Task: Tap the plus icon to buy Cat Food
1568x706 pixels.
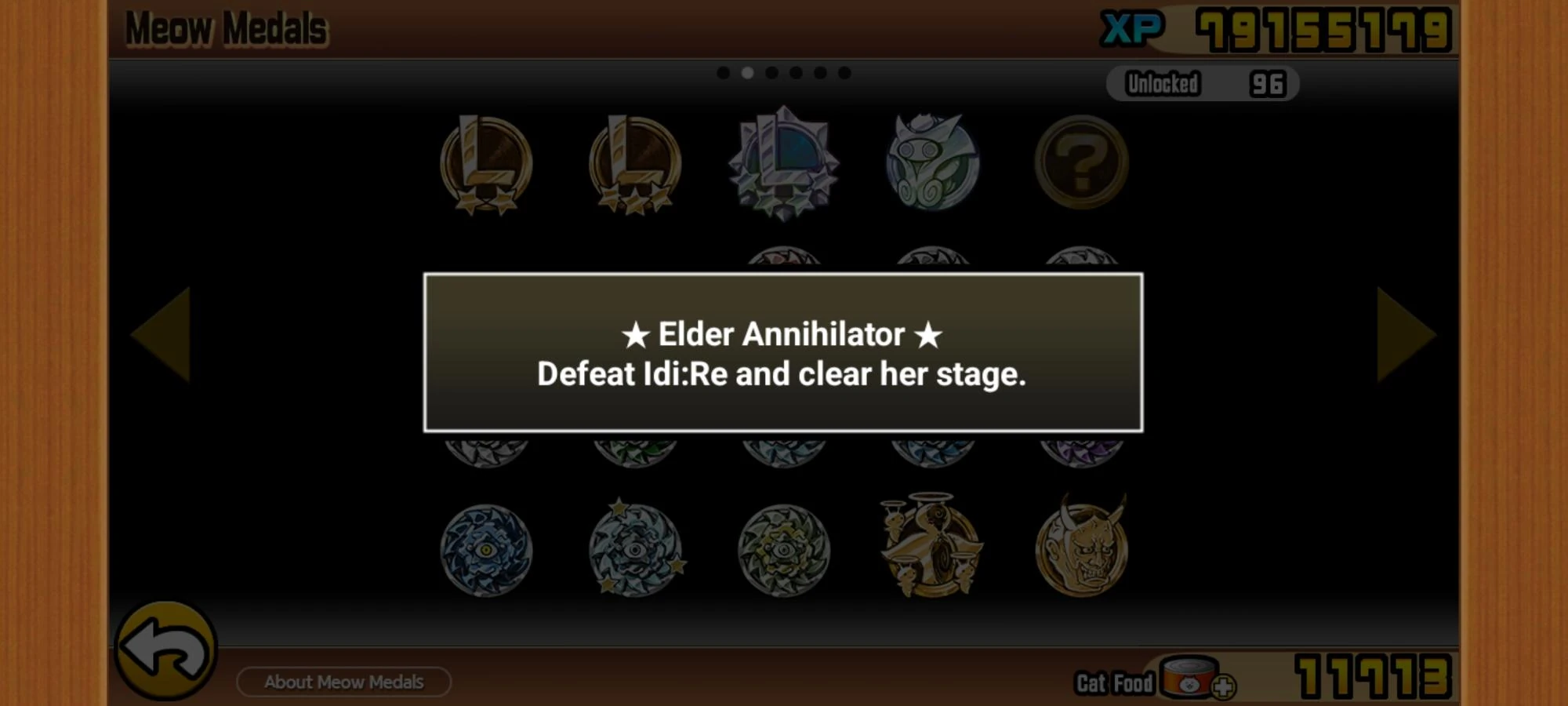Action: 1223,687
